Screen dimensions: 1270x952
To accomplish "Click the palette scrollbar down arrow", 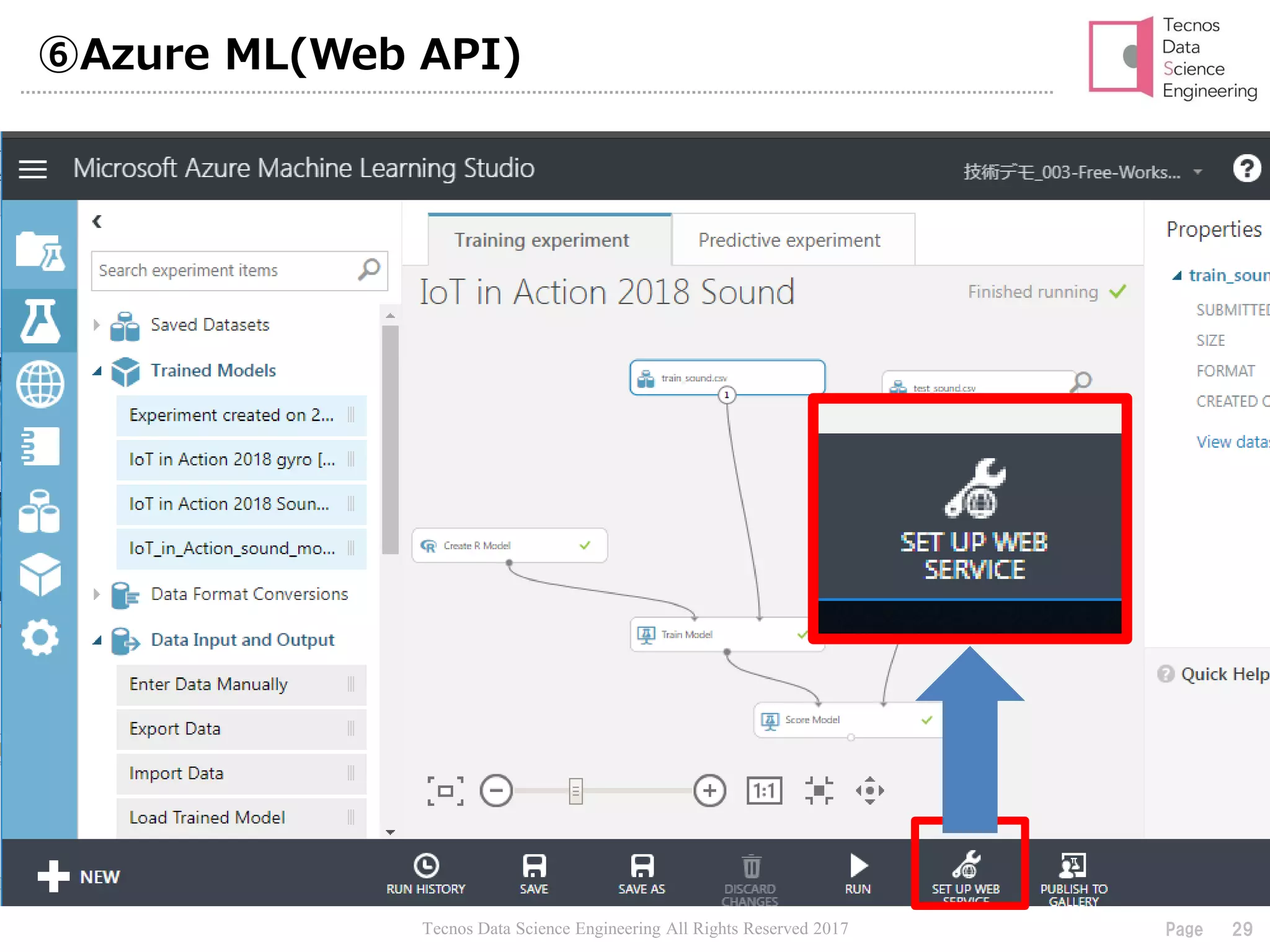I will (x=390, y=832).
